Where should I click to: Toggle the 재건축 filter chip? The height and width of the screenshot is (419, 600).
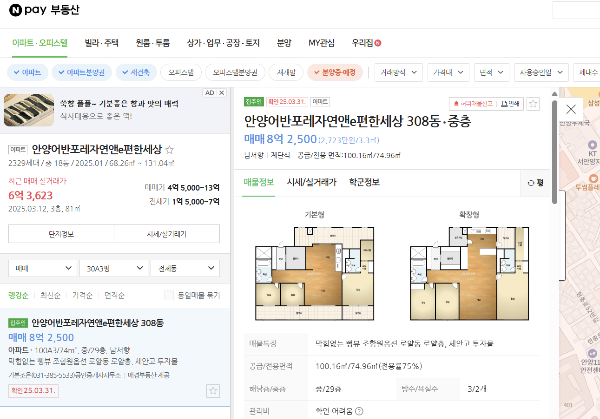136,72
